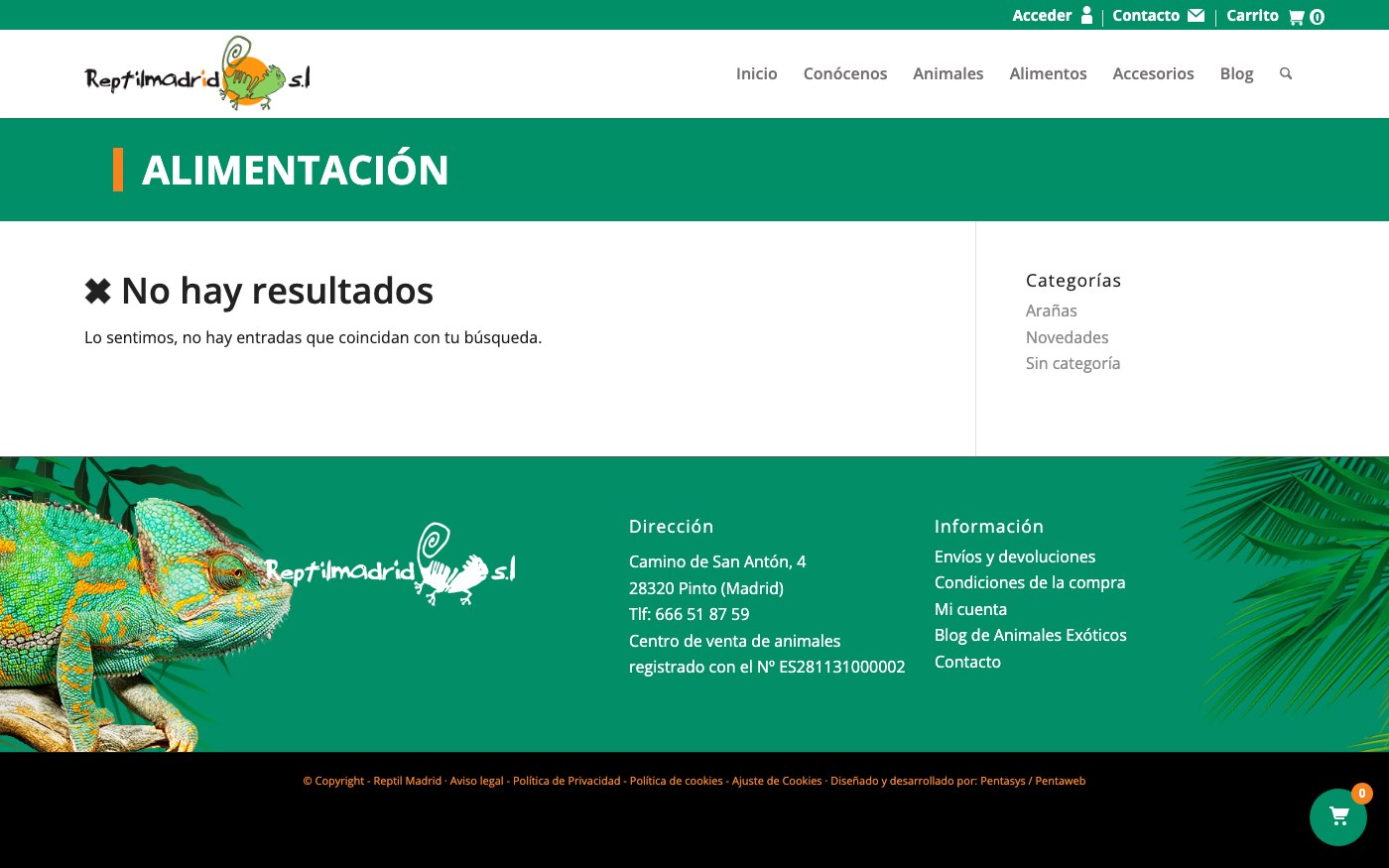Open Accesorios menu item
Screen dimensions: 1389x868
pyautogui.click(x=1153, y=73)
